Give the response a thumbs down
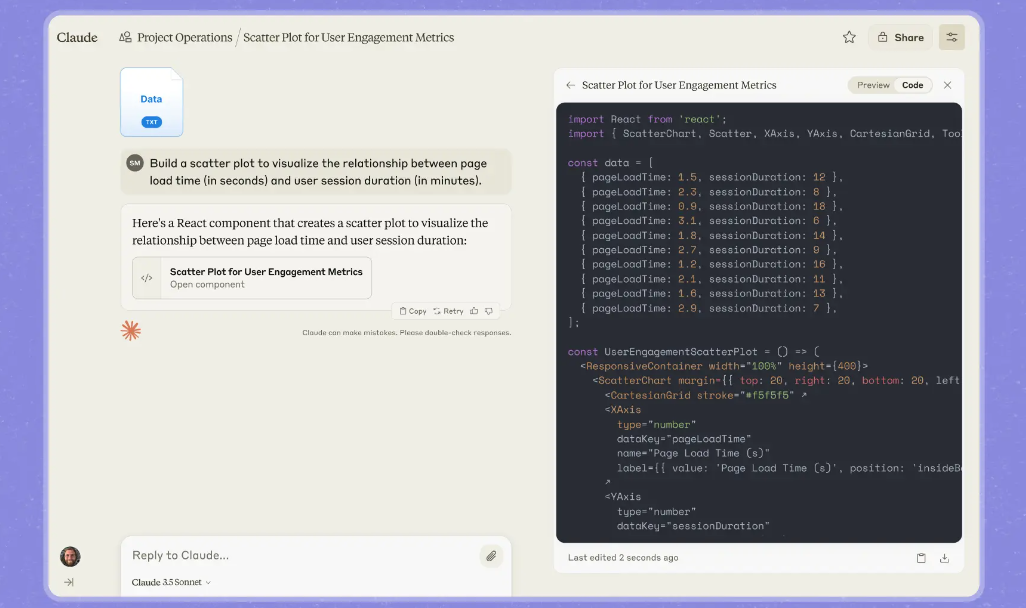 (489, 311)
